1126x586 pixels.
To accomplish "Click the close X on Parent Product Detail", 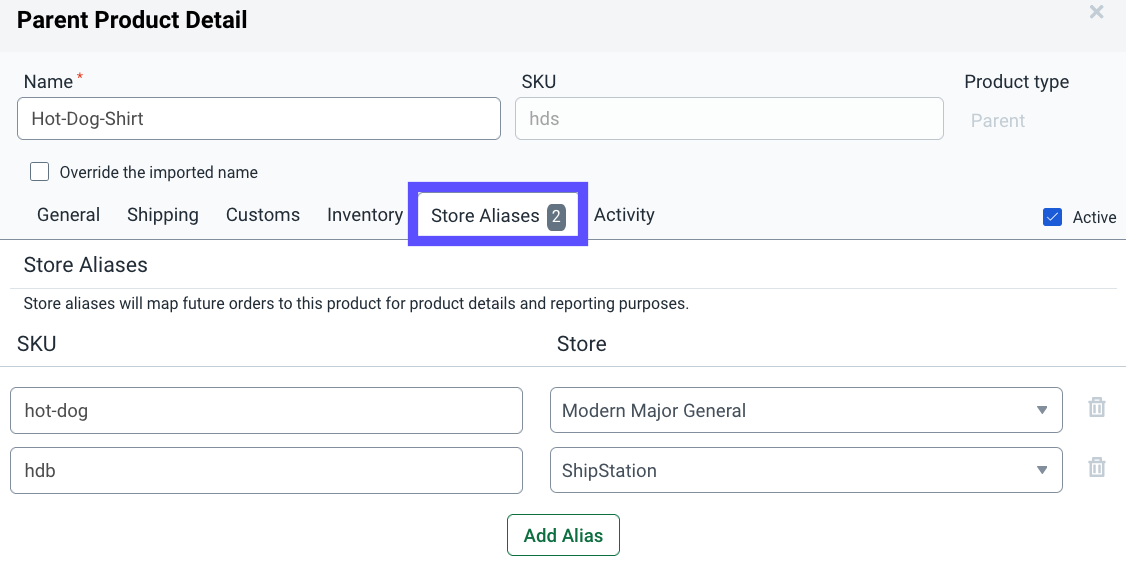I will pos(1096,13).
